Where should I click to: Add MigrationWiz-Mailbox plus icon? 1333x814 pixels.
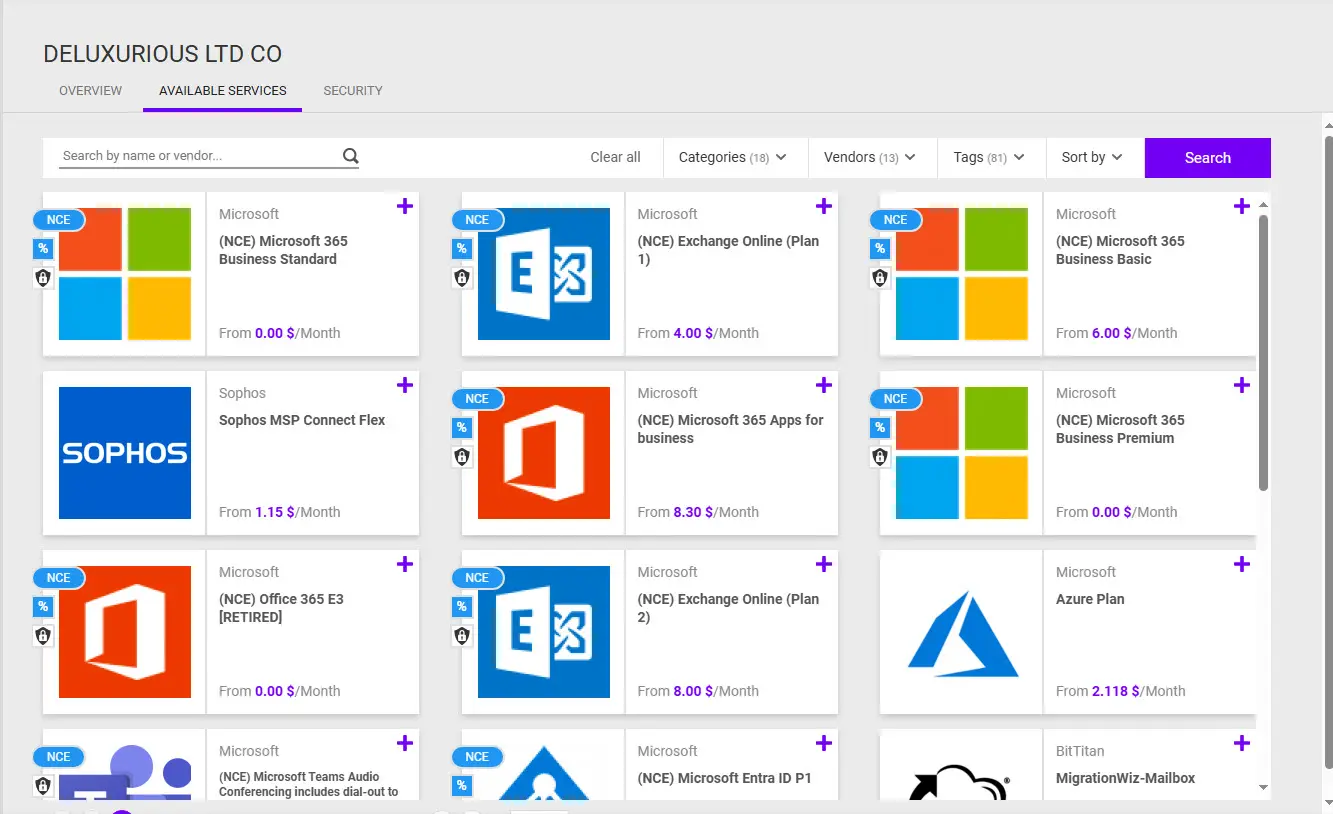coord(1242,743)
